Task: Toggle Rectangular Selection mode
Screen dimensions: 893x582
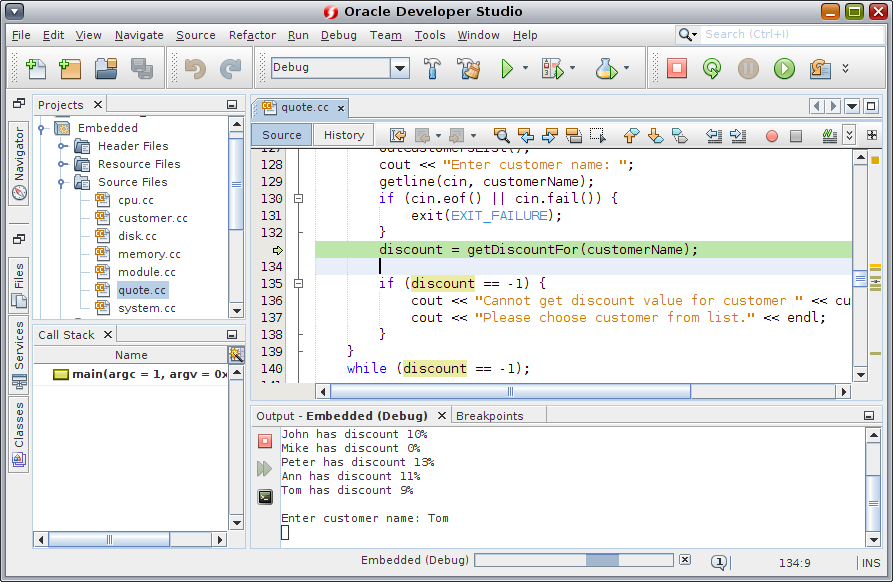Action: click(x=597, y=135)
